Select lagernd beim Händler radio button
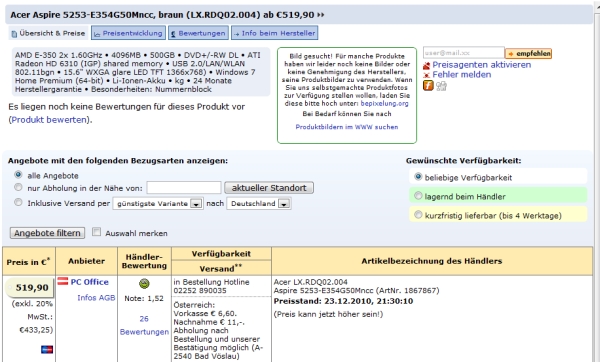The width and height of the screenshot is (600, 362). [418, 196]
